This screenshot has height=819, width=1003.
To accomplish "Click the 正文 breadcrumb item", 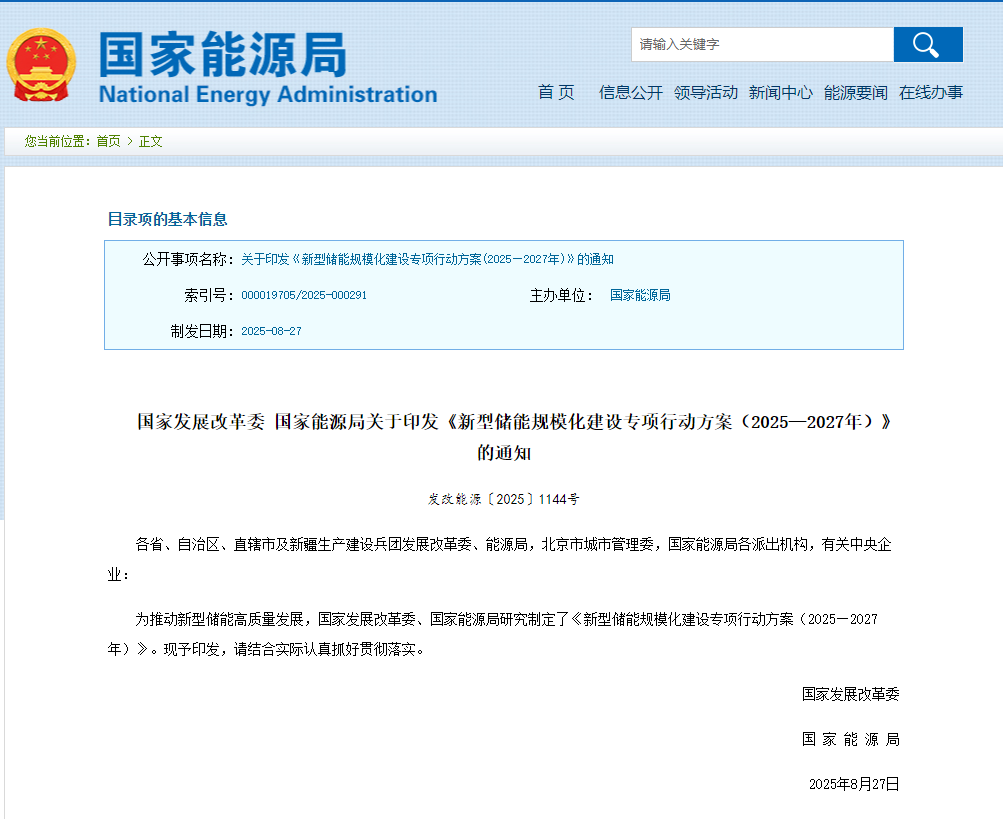I will 151,142.
